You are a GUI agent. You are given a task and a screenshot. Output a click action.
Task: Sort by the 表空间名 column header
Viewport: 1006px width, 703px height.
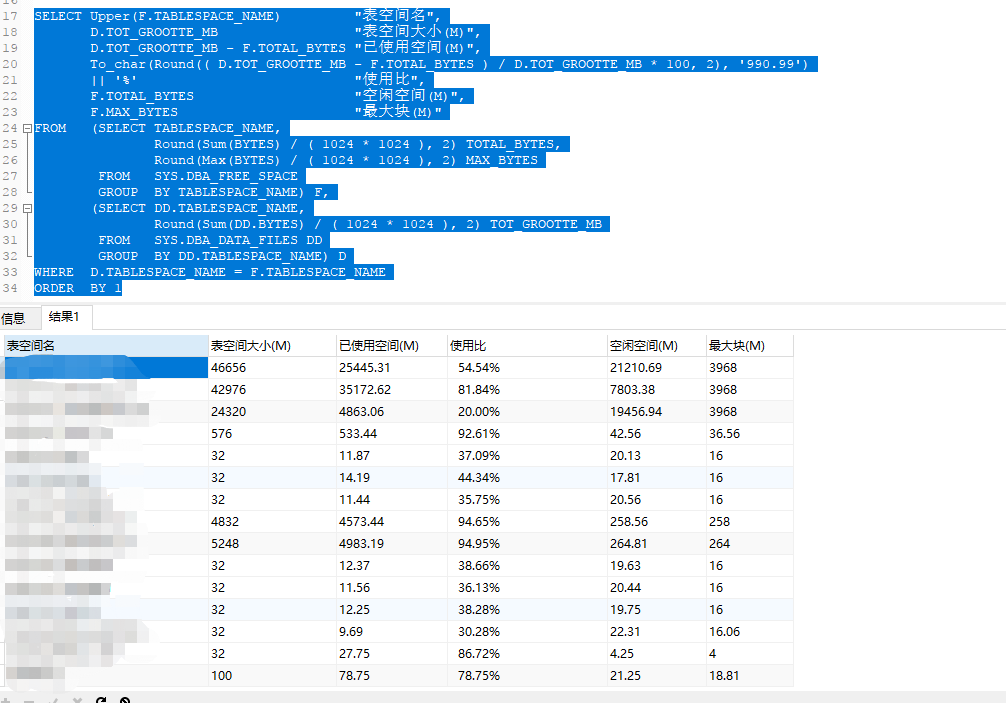click(106, 346)
